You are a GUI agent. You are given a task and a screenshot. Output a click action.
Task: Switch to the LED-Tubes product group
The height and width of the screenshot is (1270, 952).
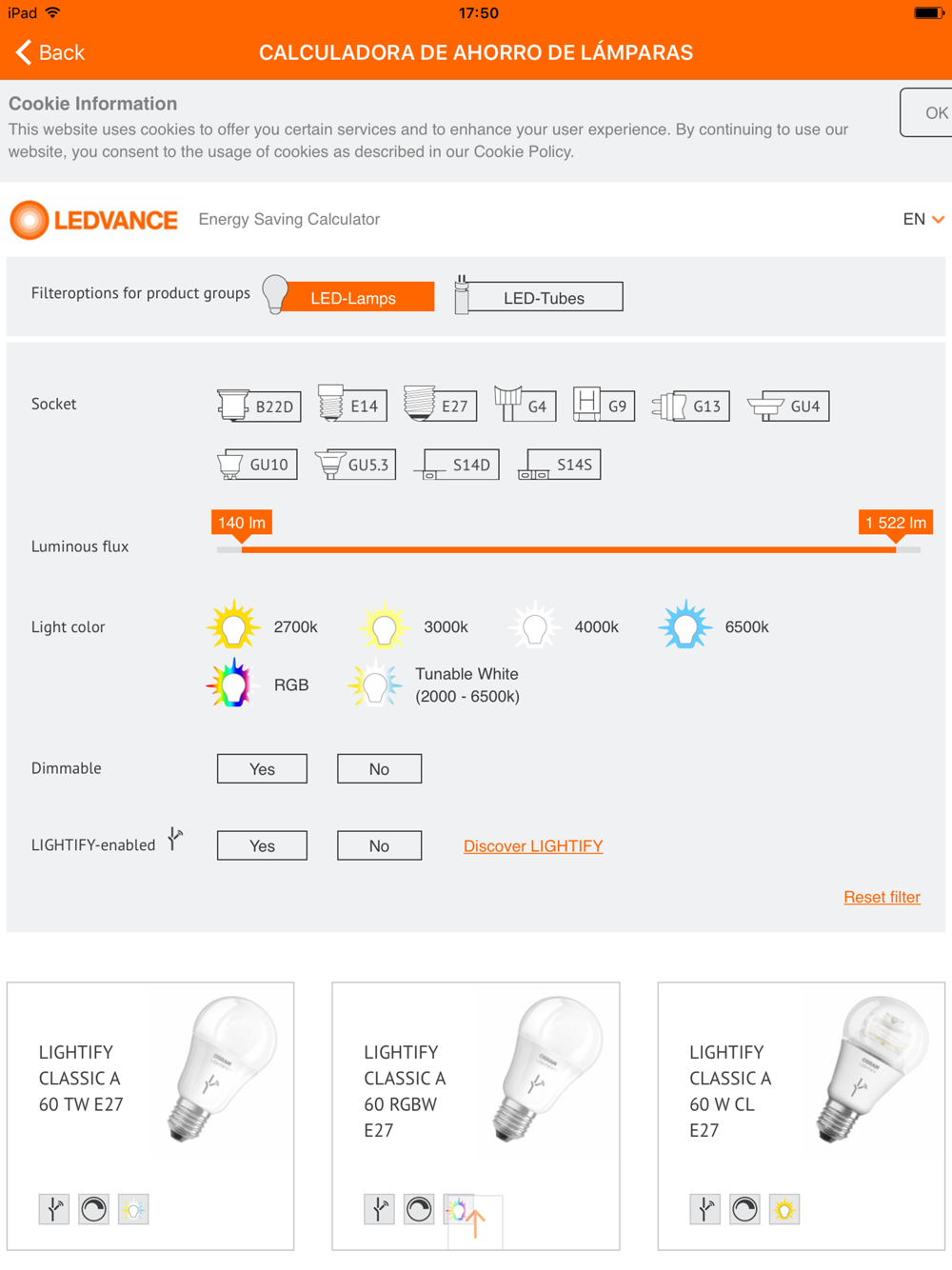[544, 298]
